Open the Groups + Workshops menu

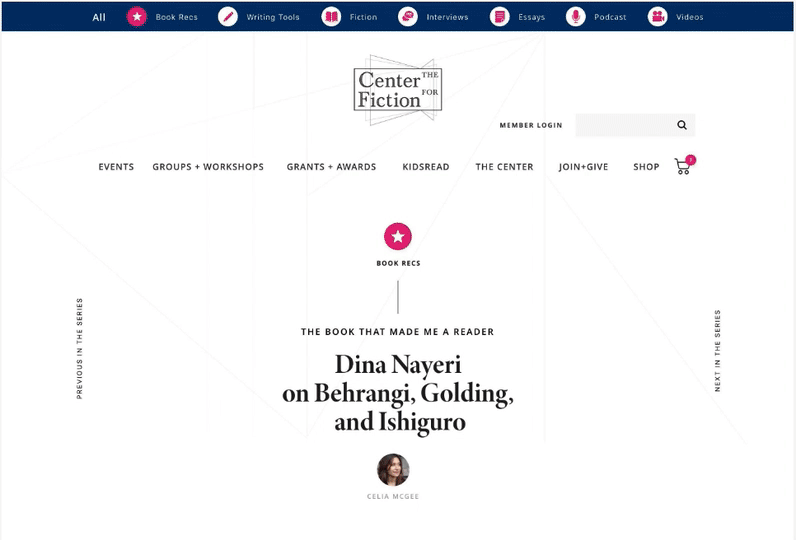click(208, 167)
